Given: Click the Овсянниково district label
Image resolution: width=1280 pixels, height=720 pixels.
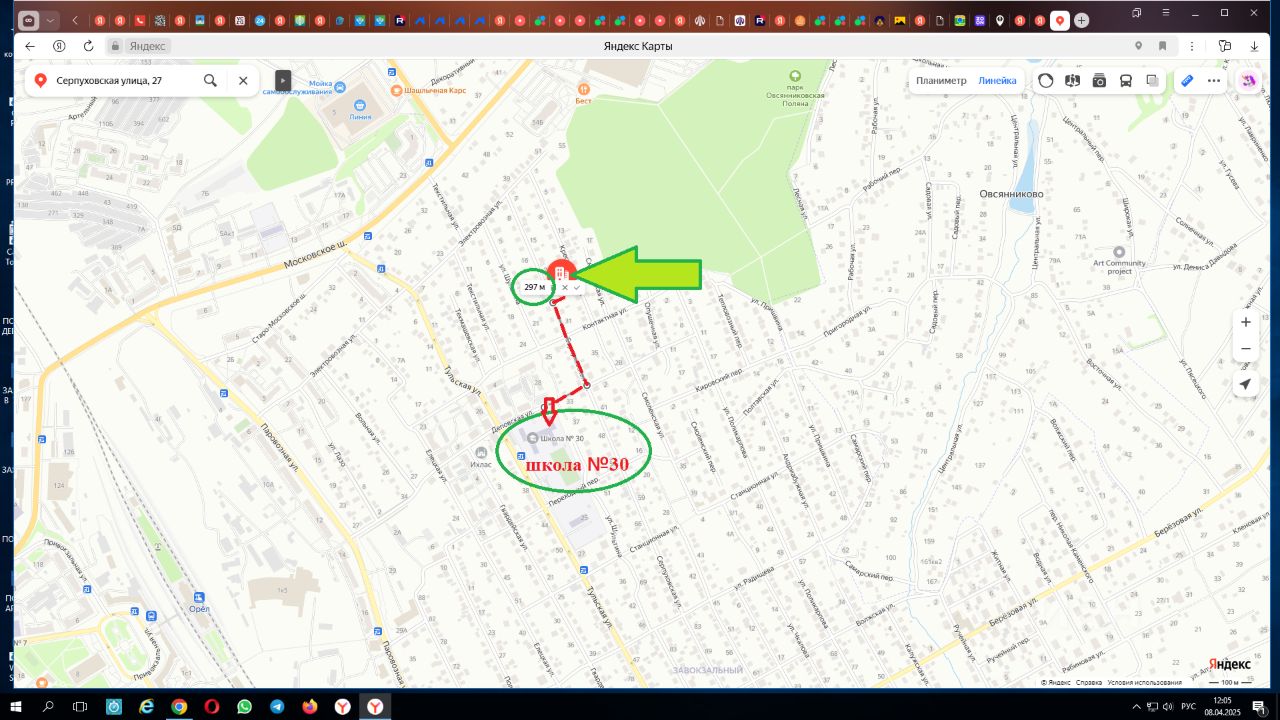Looking at the screenshot, I should [1010, 194].
